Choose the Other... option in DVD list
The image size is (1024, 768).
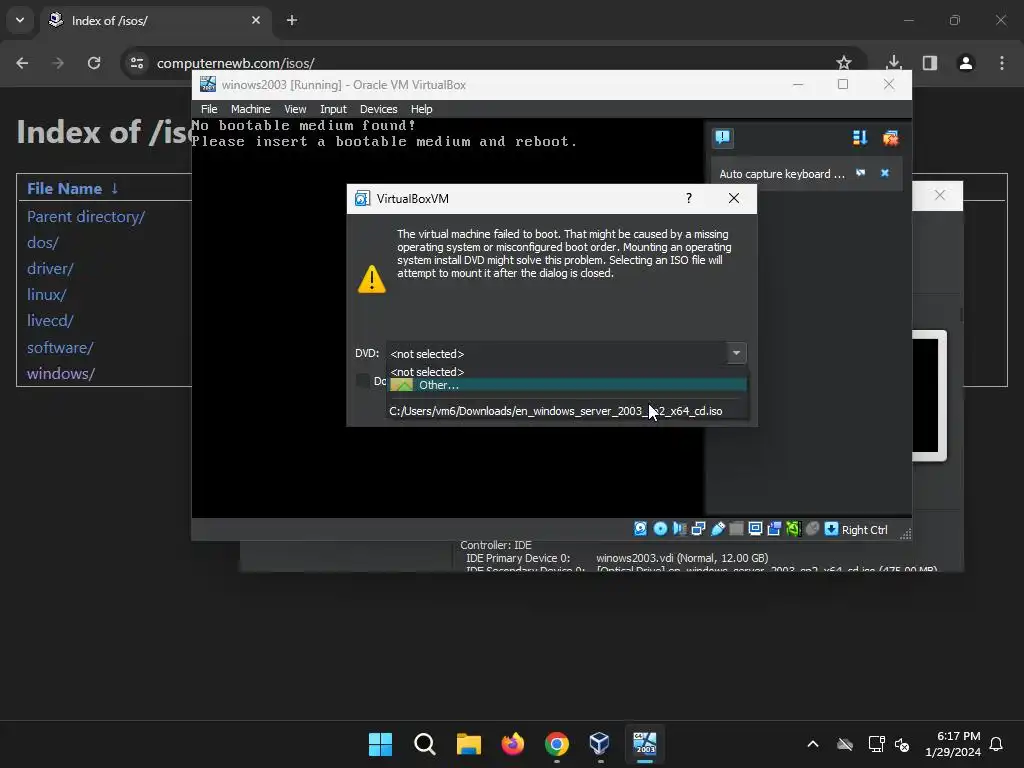568,385
